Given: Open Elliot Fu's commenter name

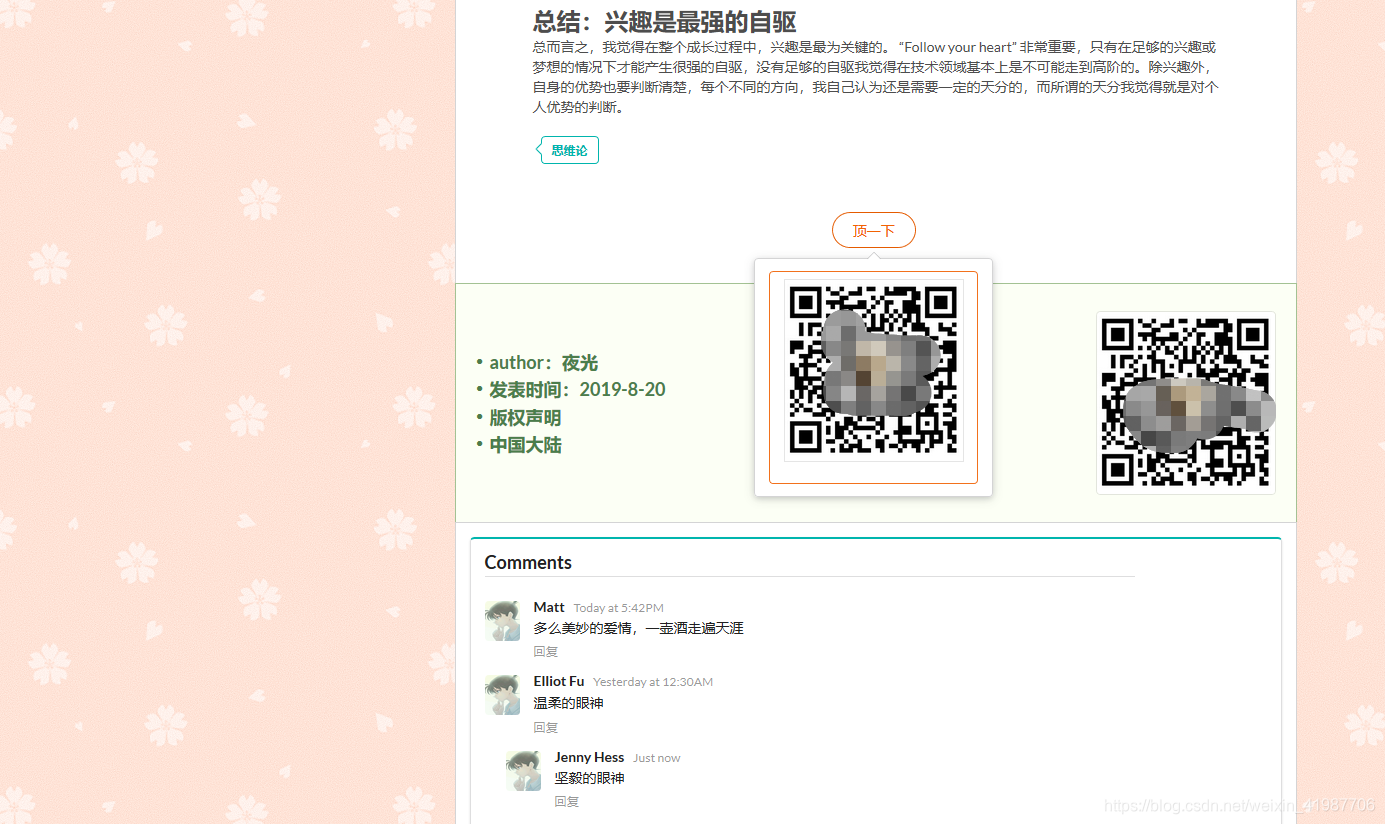Looking at the screenshot, I should (559, 681).
